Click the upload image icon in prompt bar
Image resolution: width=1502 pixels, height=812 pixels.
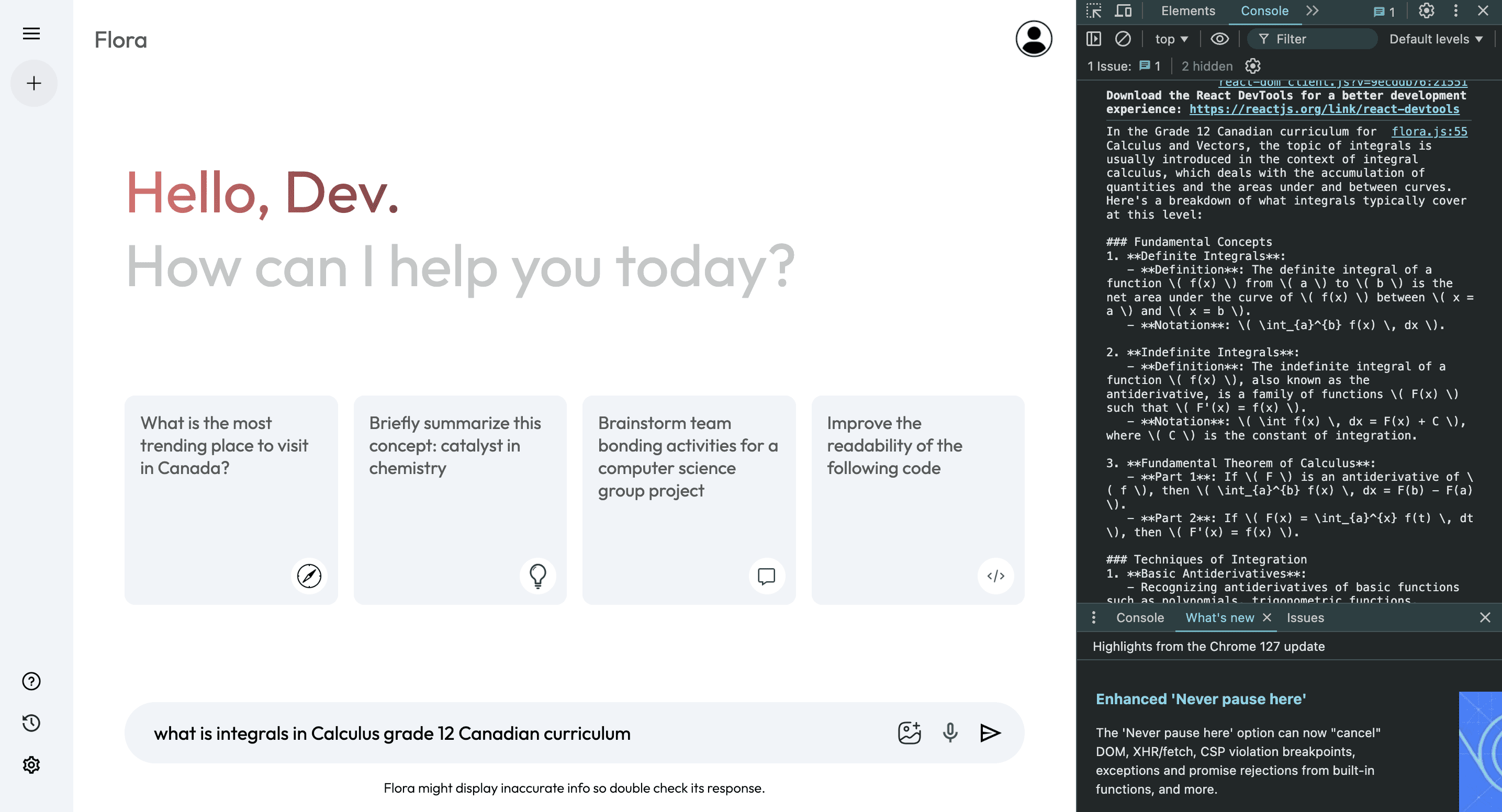click(909, 732)
